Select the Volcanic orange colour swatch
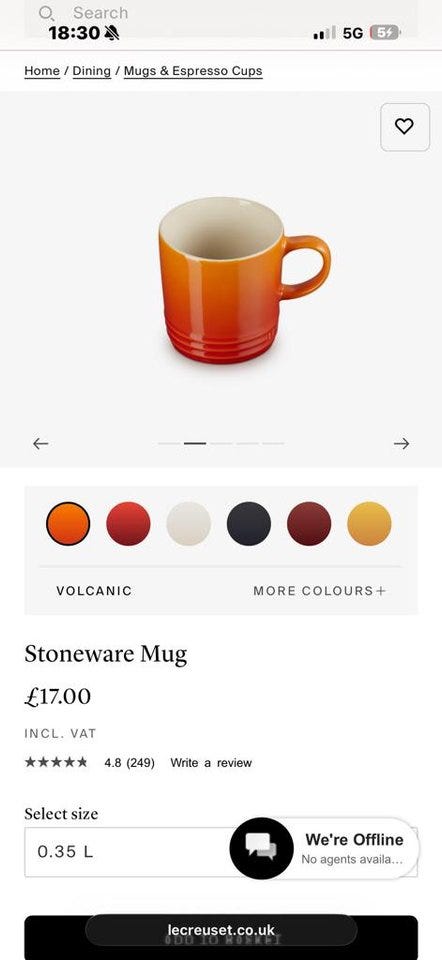 68,523
